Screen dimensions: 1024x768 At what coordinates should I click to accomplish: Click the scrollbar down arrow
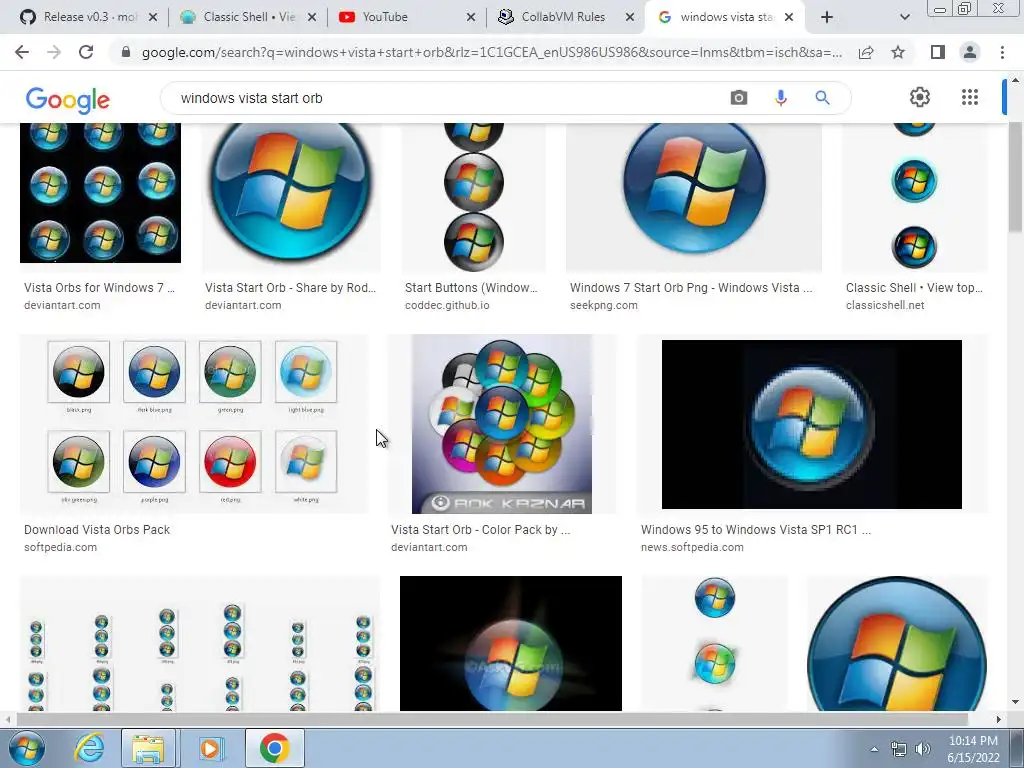[1016, 702]
